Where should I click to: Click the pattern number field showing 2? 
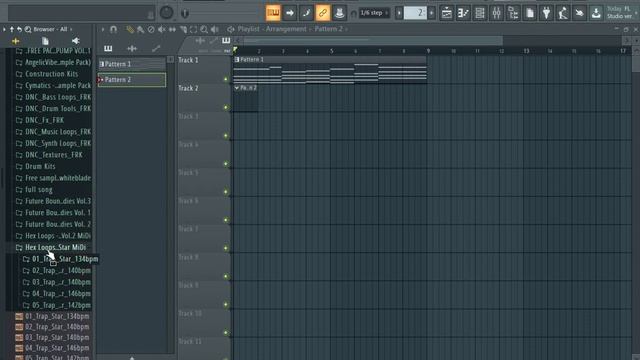[415, 13]
